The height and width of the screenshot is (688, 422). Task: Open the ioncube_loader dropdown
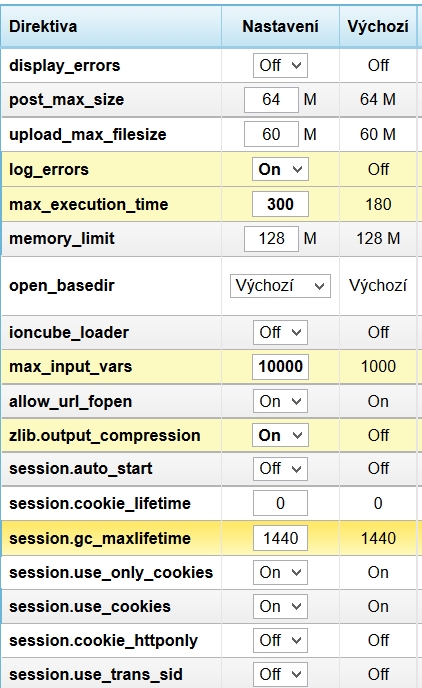click(280, 333)
